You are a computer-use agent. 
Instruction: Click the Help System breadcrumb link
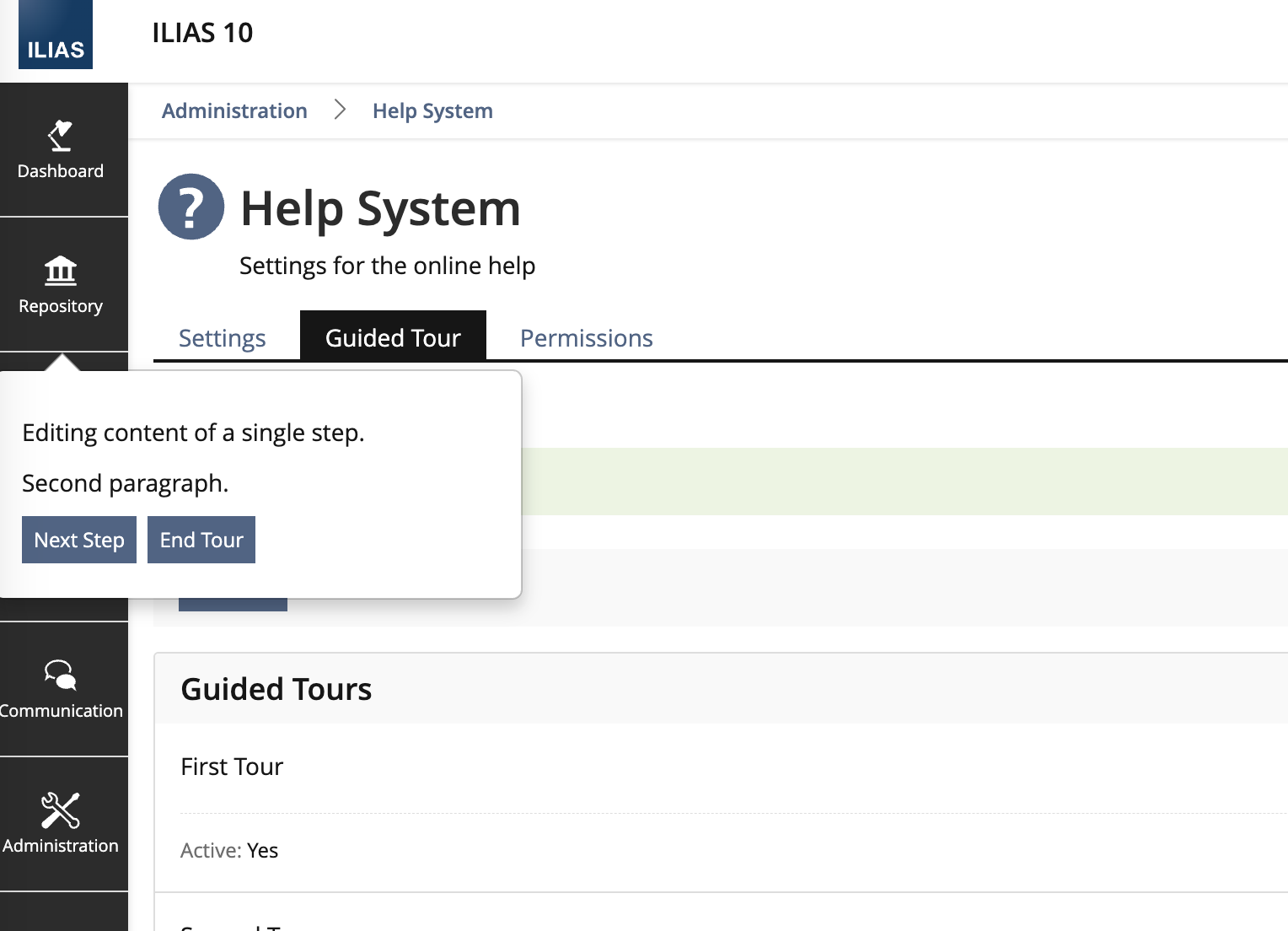point(432,110)
